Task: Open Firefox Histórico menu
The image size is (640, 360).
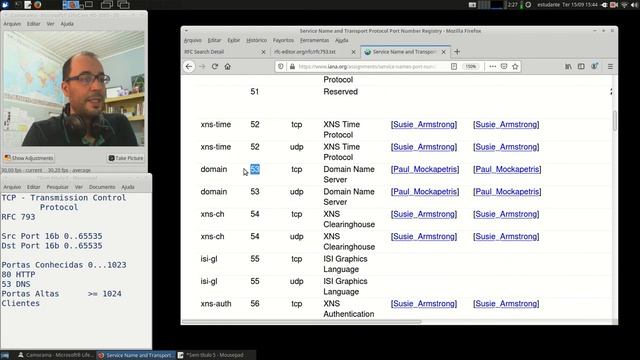Action: (x=256, y=40)
